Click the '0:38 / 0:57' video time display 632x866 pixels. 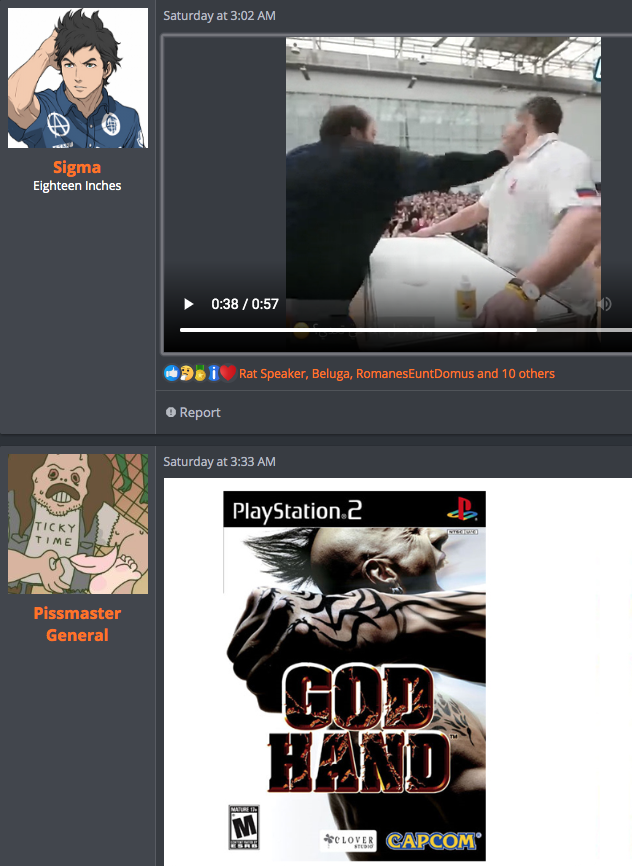[x=245, y=304]
